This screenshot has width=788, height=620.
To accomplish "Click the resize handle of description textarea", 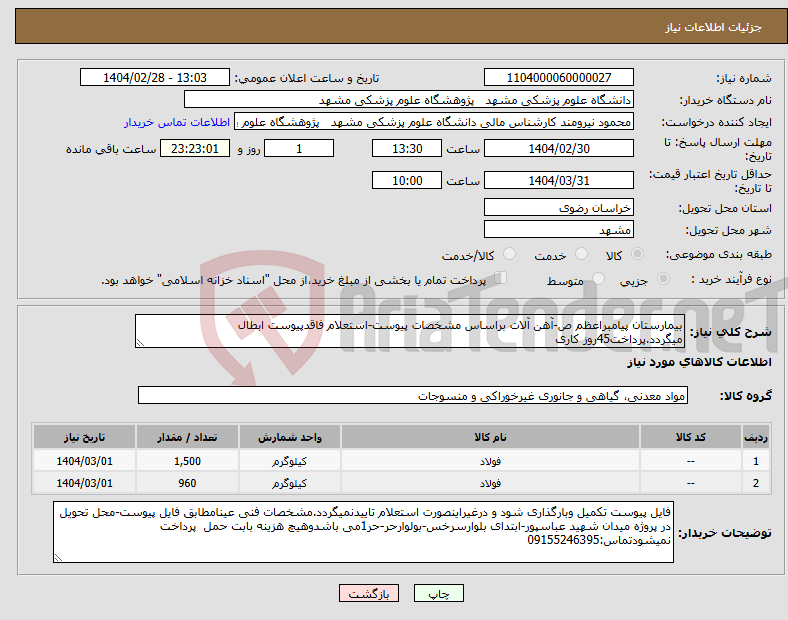I will click(140, 343).
